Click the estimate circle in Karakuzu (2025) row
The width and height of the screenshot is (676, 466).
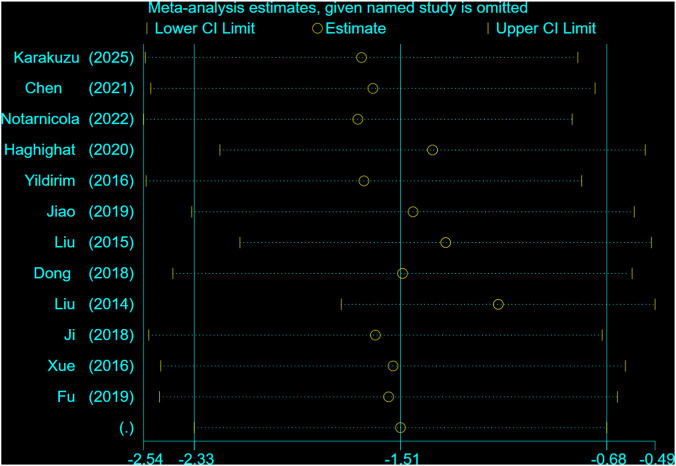pos(361,57)
